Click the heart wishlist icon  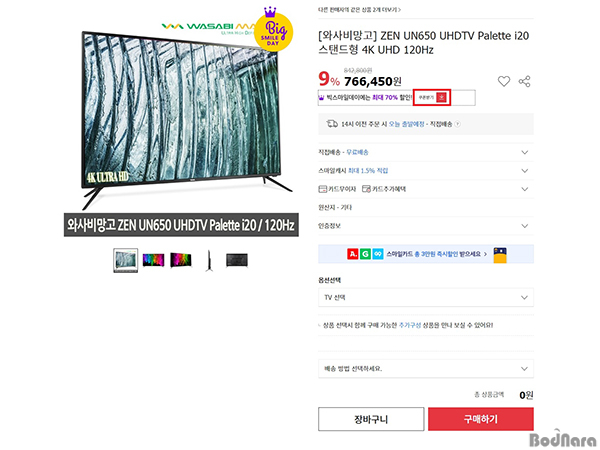point(504,81)
